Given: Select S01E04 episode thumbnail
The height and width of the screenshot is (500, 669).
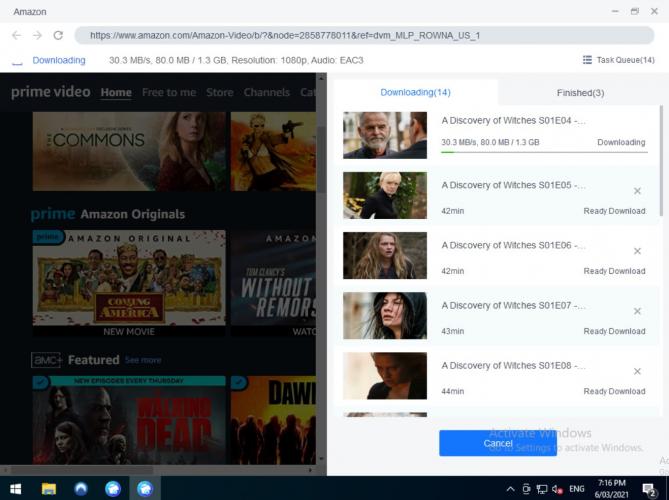Looking at the screenshot, I should coord(385,135).
